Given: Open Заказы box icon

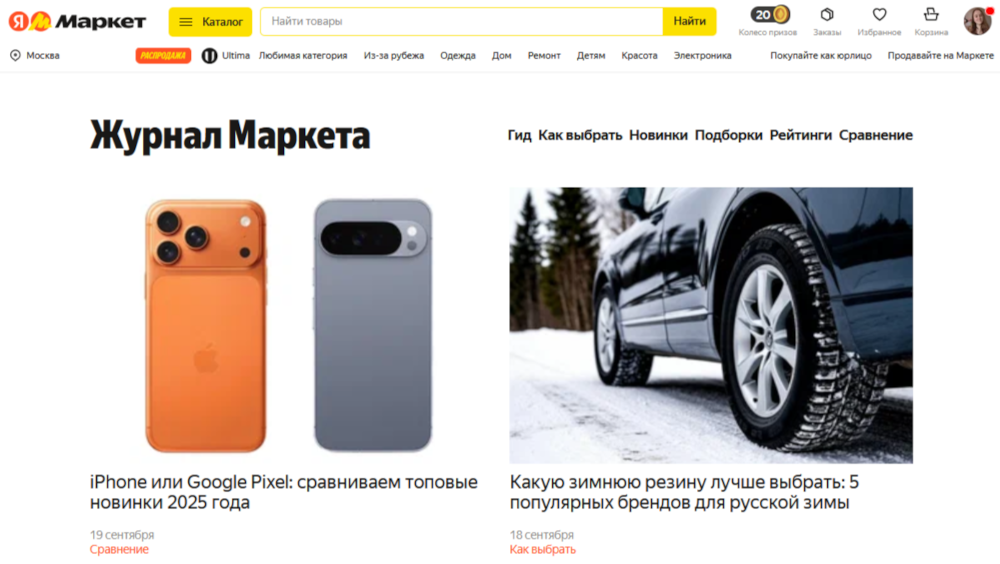Looking at the screenshot, I should pos(827,14).
